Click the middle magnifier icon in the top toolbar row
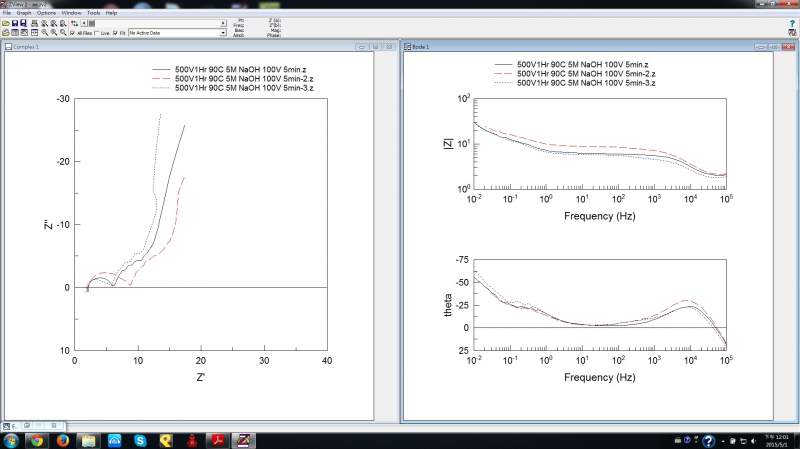The width and height of the screenshot is (800, 449). tap(54, 23)
